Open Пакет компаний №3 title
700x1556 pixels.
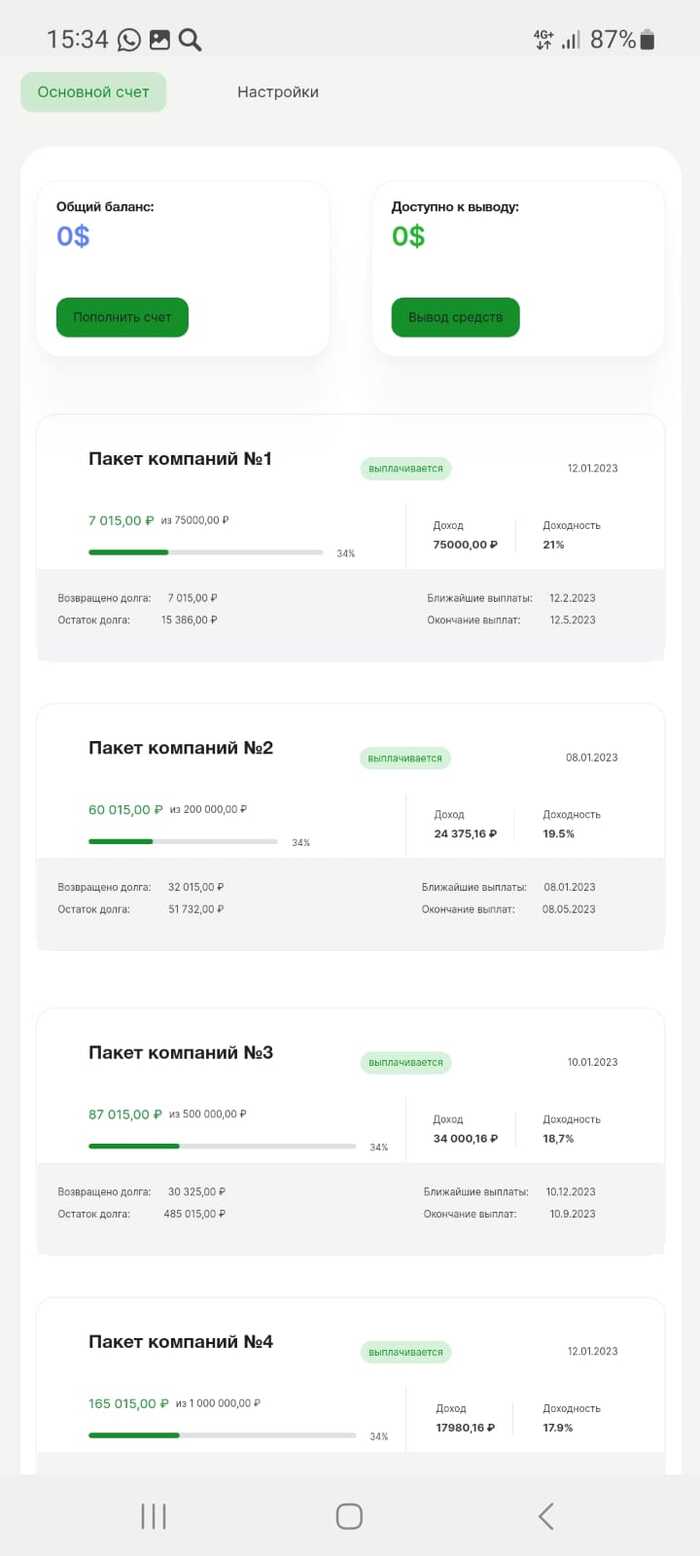(x=180, y=1052)
